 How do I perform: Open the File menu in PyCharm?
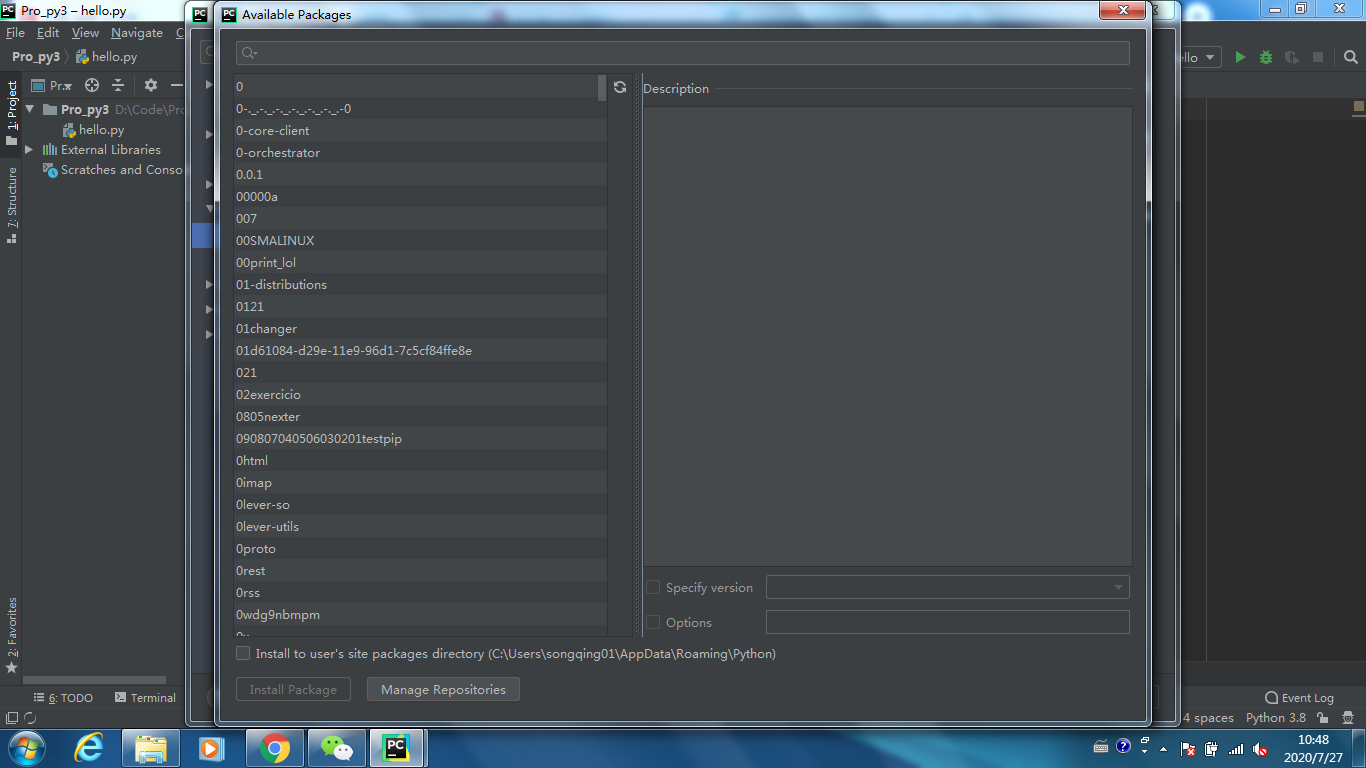pyautogui.click(x=15, y=33)
